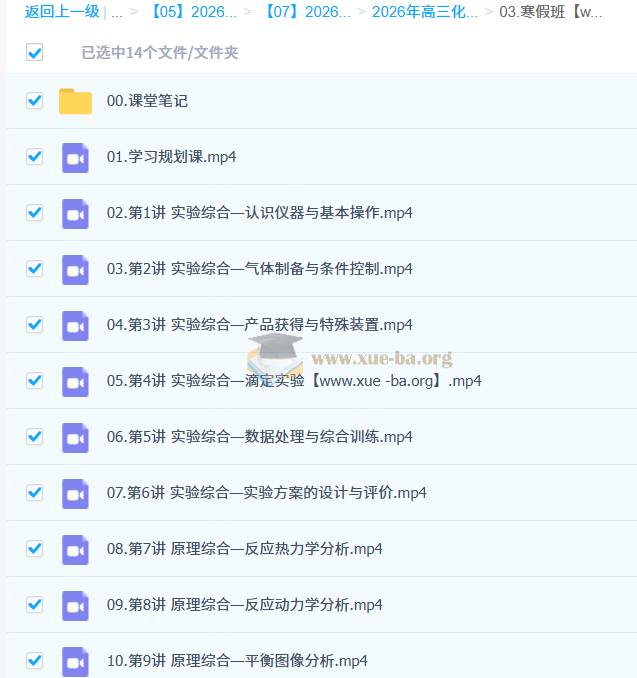Open the 00.课堂笔记 folder icon
Image resolution: width=637 pixels, height=678 pixels.
point(75,101)
